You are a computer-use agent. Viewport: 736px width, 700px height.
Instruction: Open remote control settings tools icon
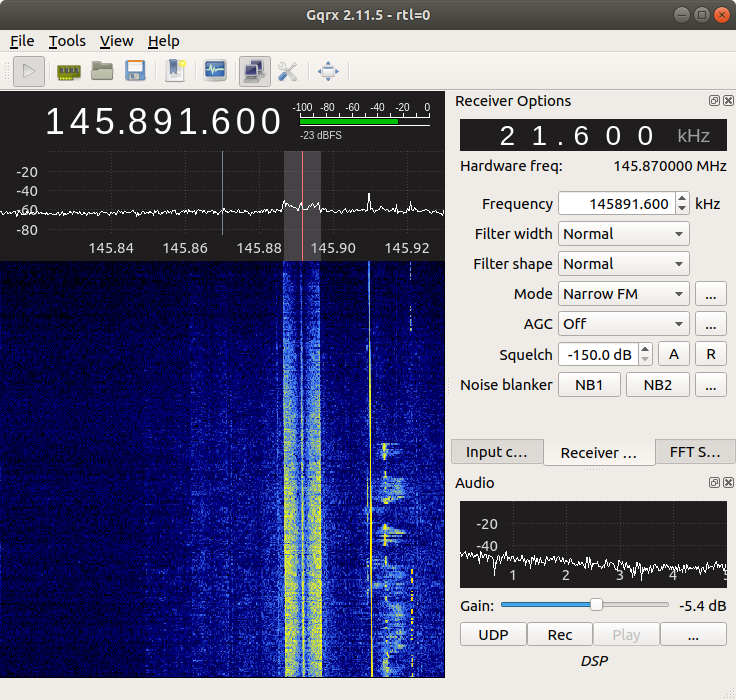pyautogui.click(x=287, y=71)
